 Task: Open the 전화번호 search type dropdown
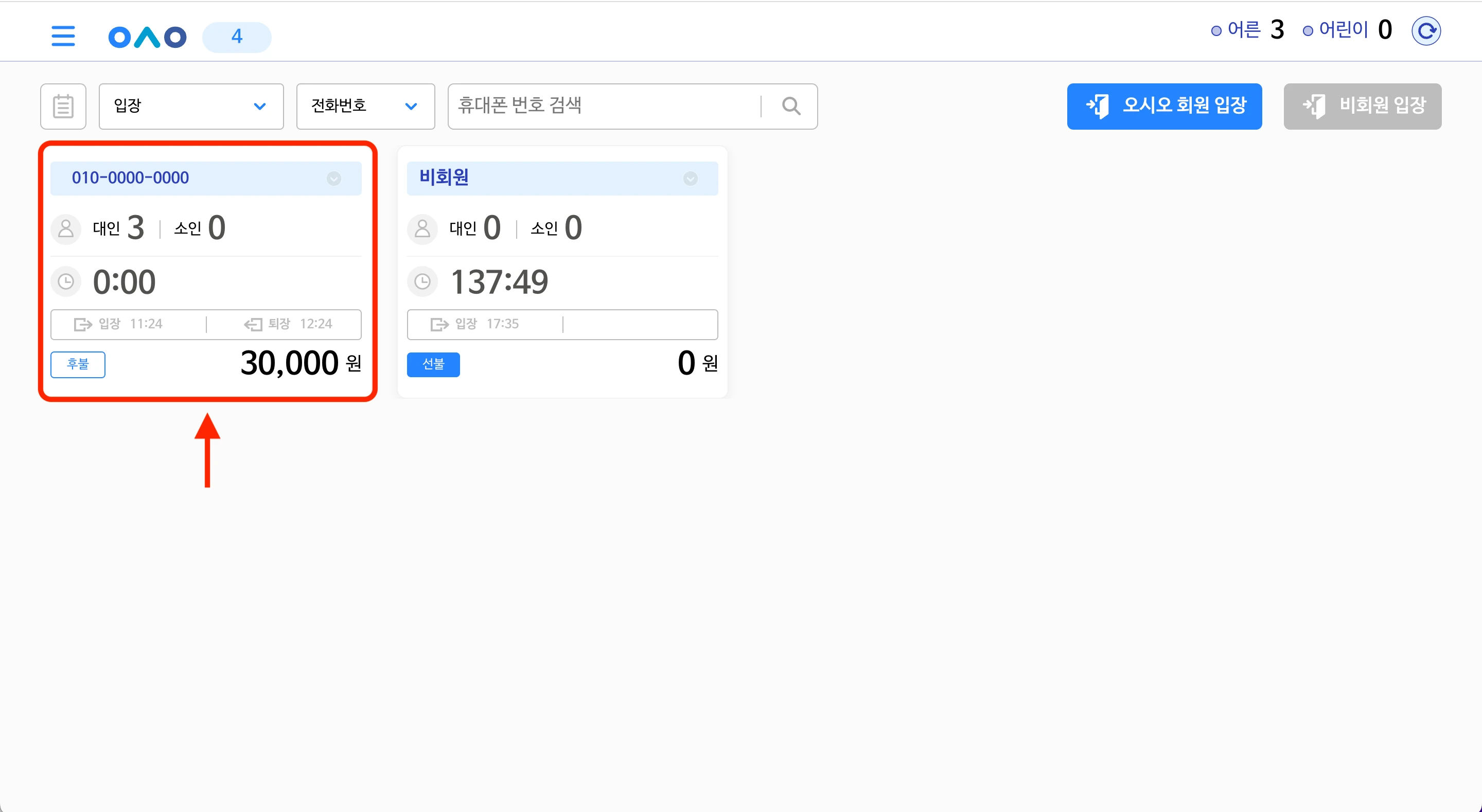(x=365, y=107)
